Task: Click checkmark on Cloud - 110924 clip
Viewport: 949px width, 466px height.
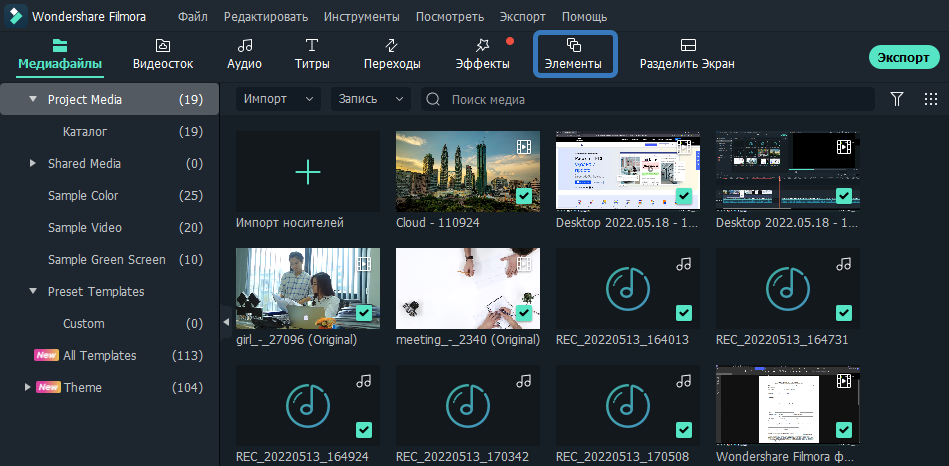Action: tap(524, 196)
